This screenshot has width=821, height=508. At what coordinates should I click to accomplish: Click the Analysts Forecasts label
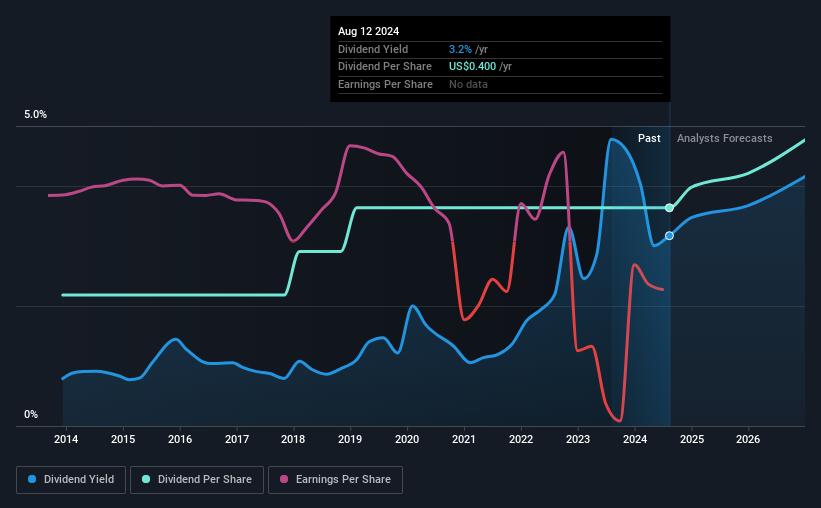point(725,138)
